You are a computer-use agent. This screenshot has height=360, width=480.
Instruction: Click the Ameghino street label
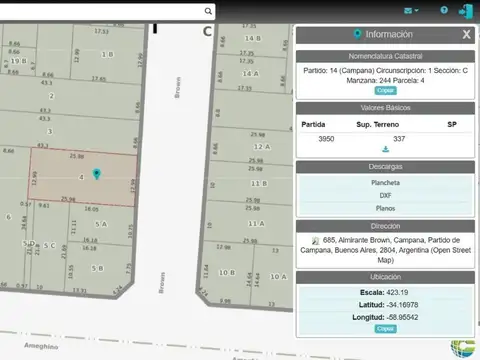41,346
